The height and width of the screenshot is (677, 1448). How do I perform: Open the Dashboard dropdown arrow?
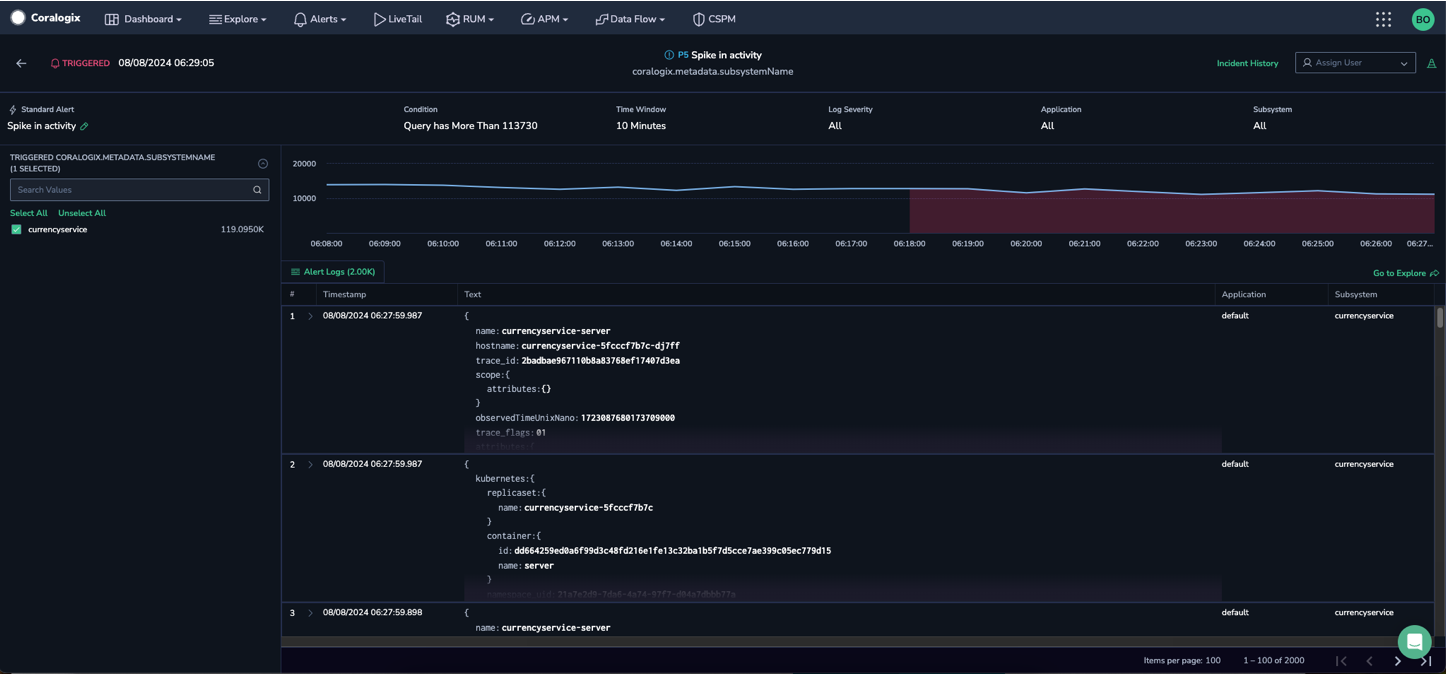tap(179, 20)
